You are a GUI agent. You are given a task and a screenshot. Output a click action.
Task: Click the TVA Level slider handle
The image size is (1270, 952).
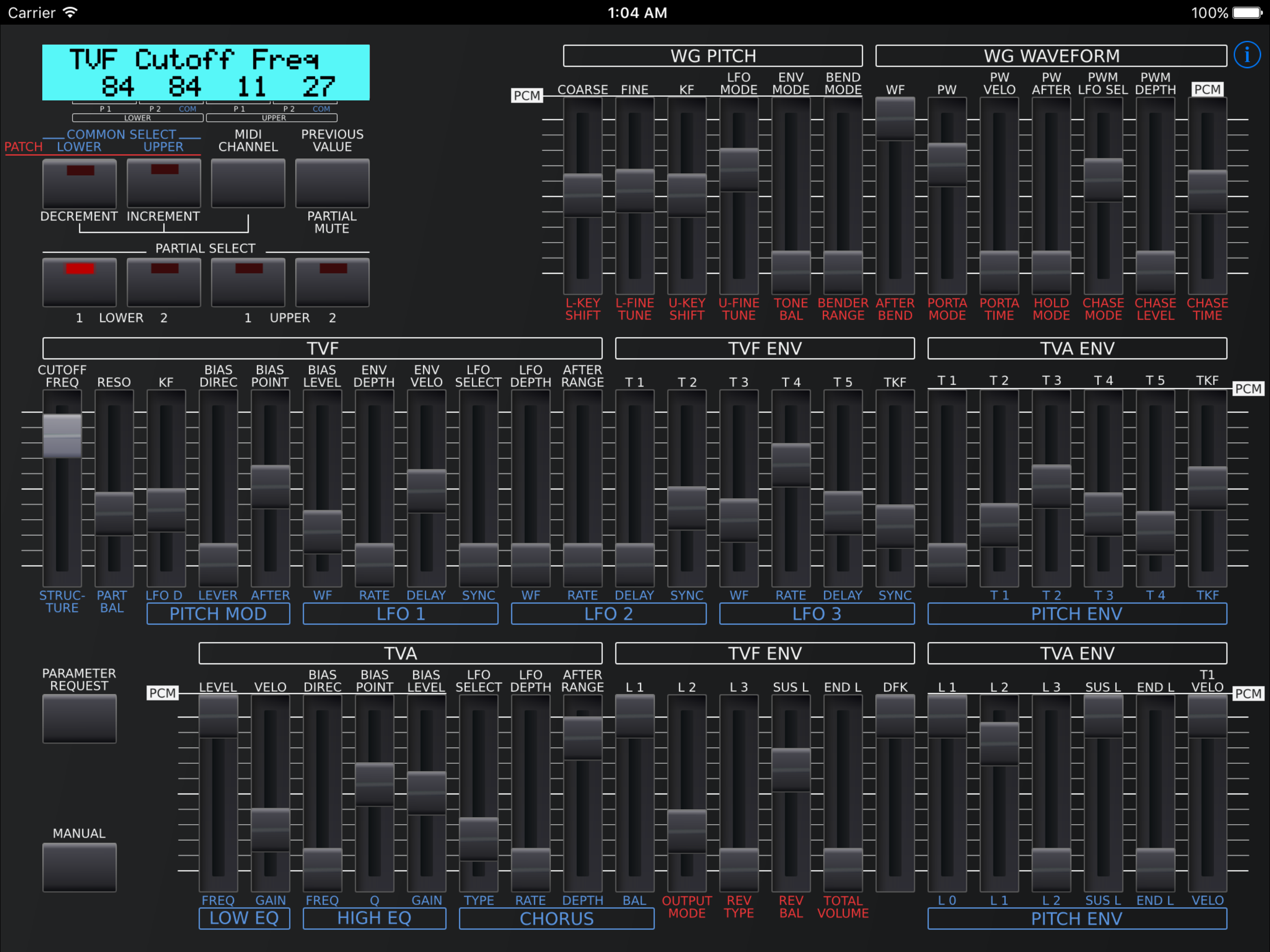click(218, 715)
